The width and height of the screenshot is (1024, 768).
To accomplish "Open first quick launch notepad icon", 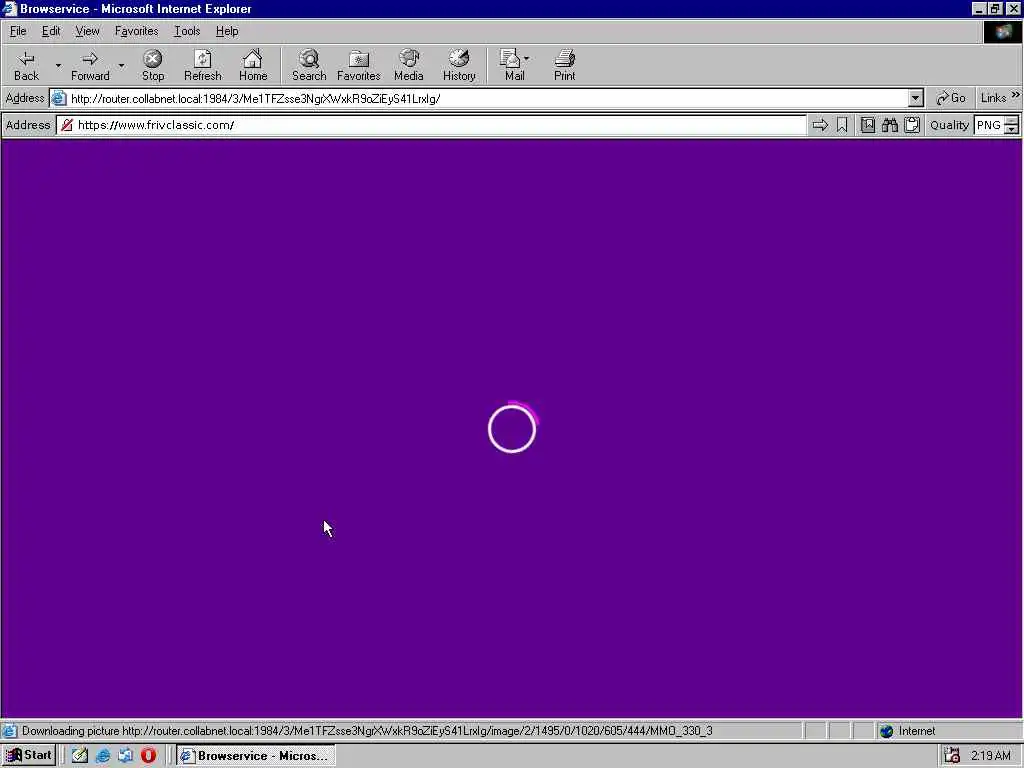I will tap(80, 756).
